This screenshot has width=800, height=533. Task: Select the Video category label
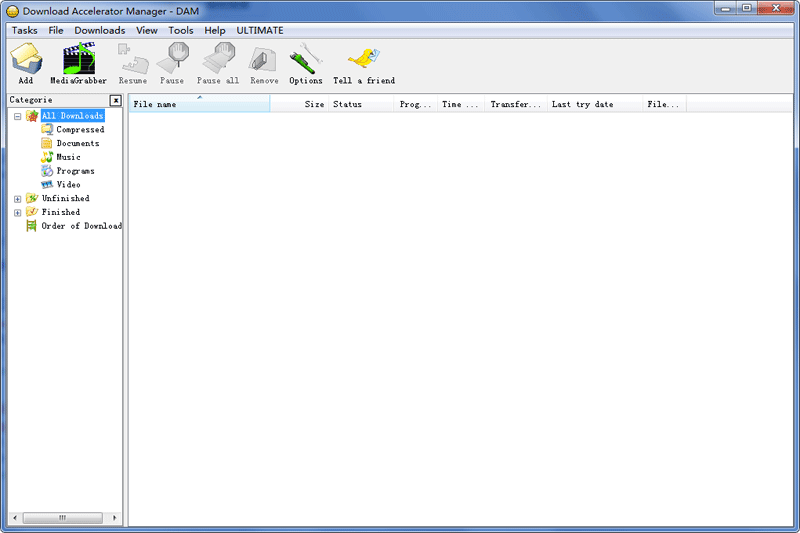point(68,185)
